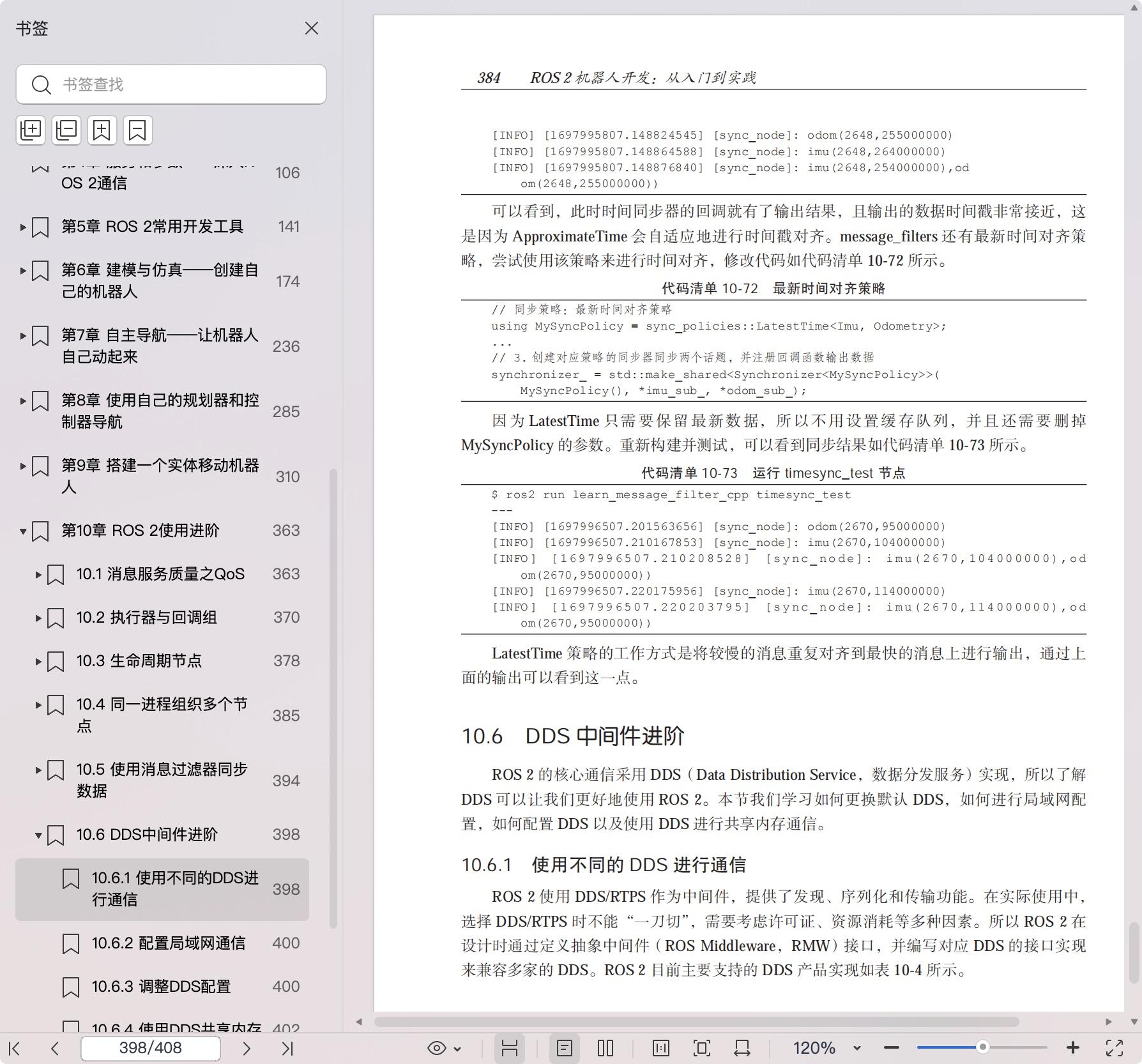Add a new bookmark icon
1142x1064 pixels.
click(x=102, y=130)
